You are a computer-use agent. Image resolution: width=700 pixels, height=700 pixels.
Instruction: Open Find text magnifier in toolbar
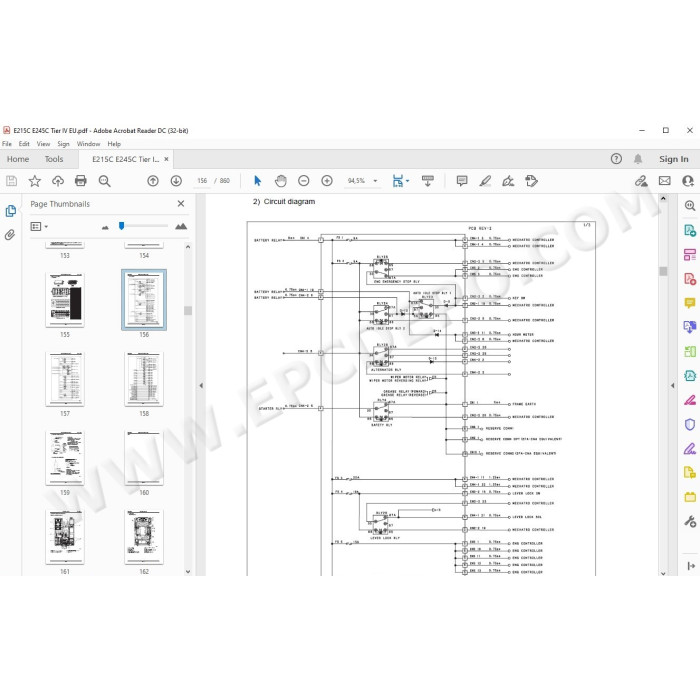pos(104,181)
